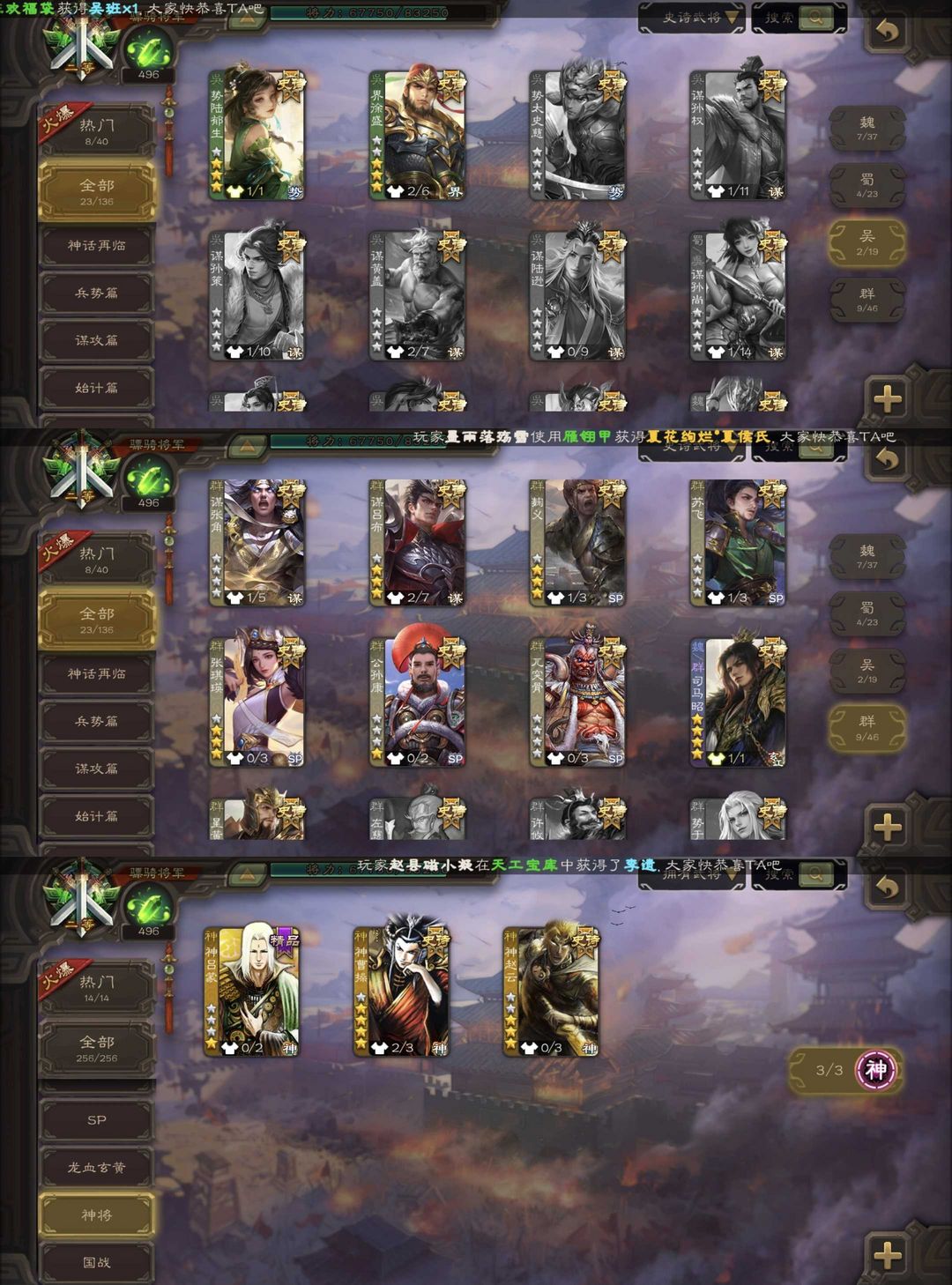This screenshot has width=952, height=1285.
Task: Select the 全部 256/256 button
Action: click(x=97, y=1049)
